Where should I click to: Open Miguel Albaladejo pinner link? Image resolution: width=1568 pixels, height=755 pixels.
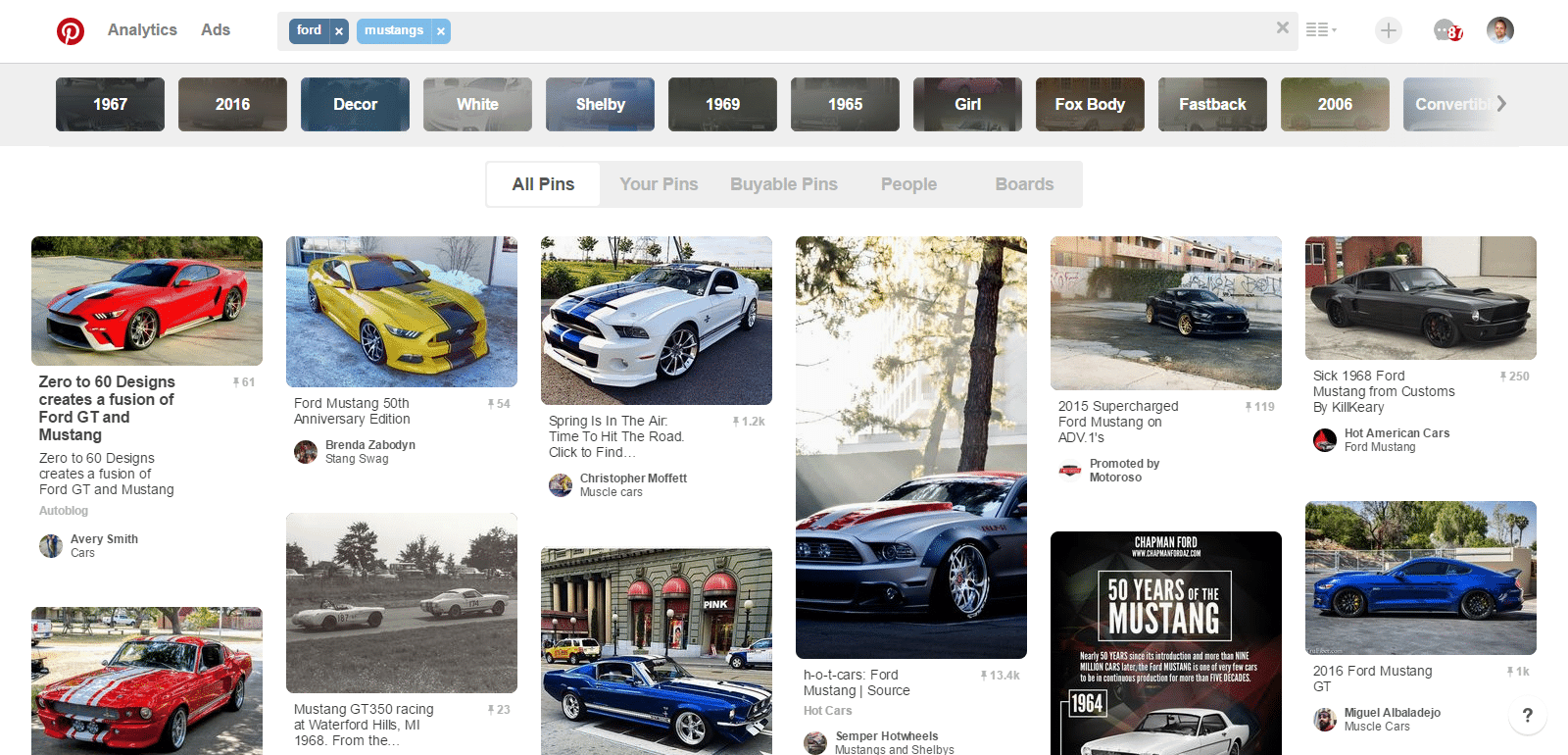point(1392,713)
